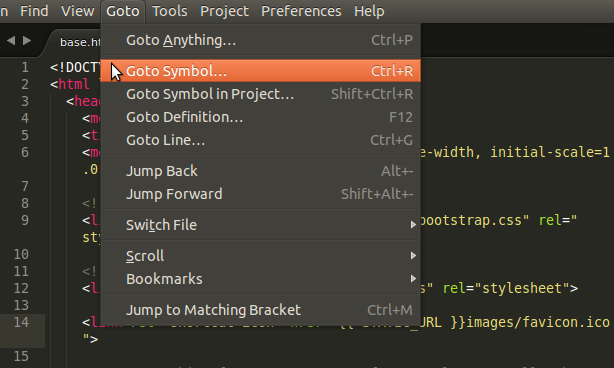Screen dimensions: 614x368
Task: Choose Goto Anything… entry
Action: 261,40
